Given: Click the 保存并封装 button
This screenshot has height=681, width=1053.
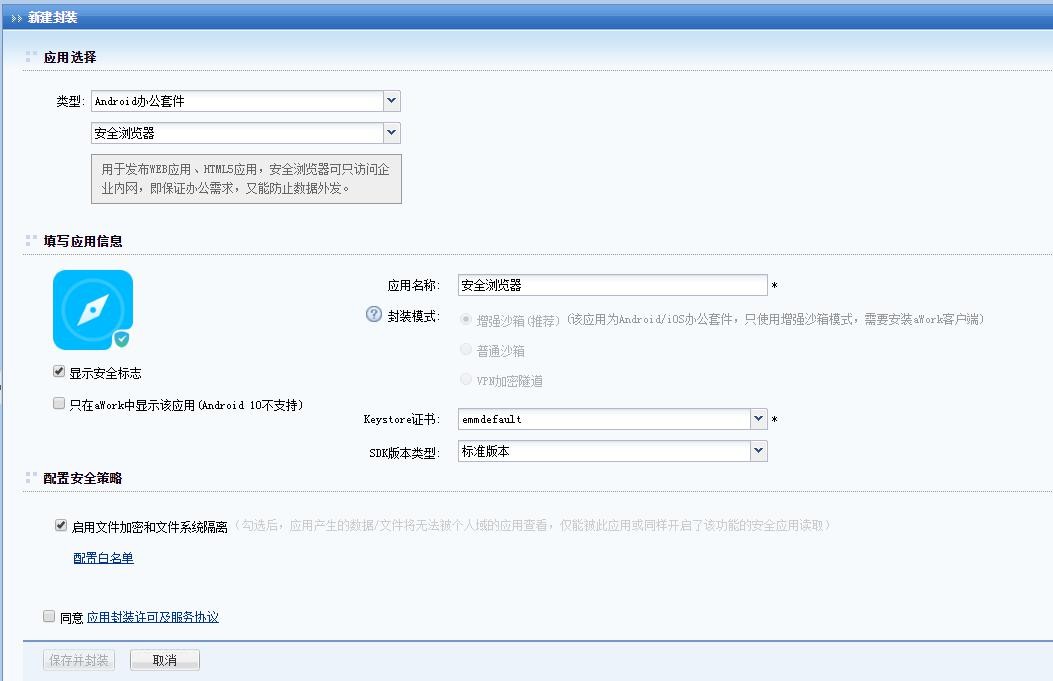Looking at the screenshot, I should click(80, 660).
